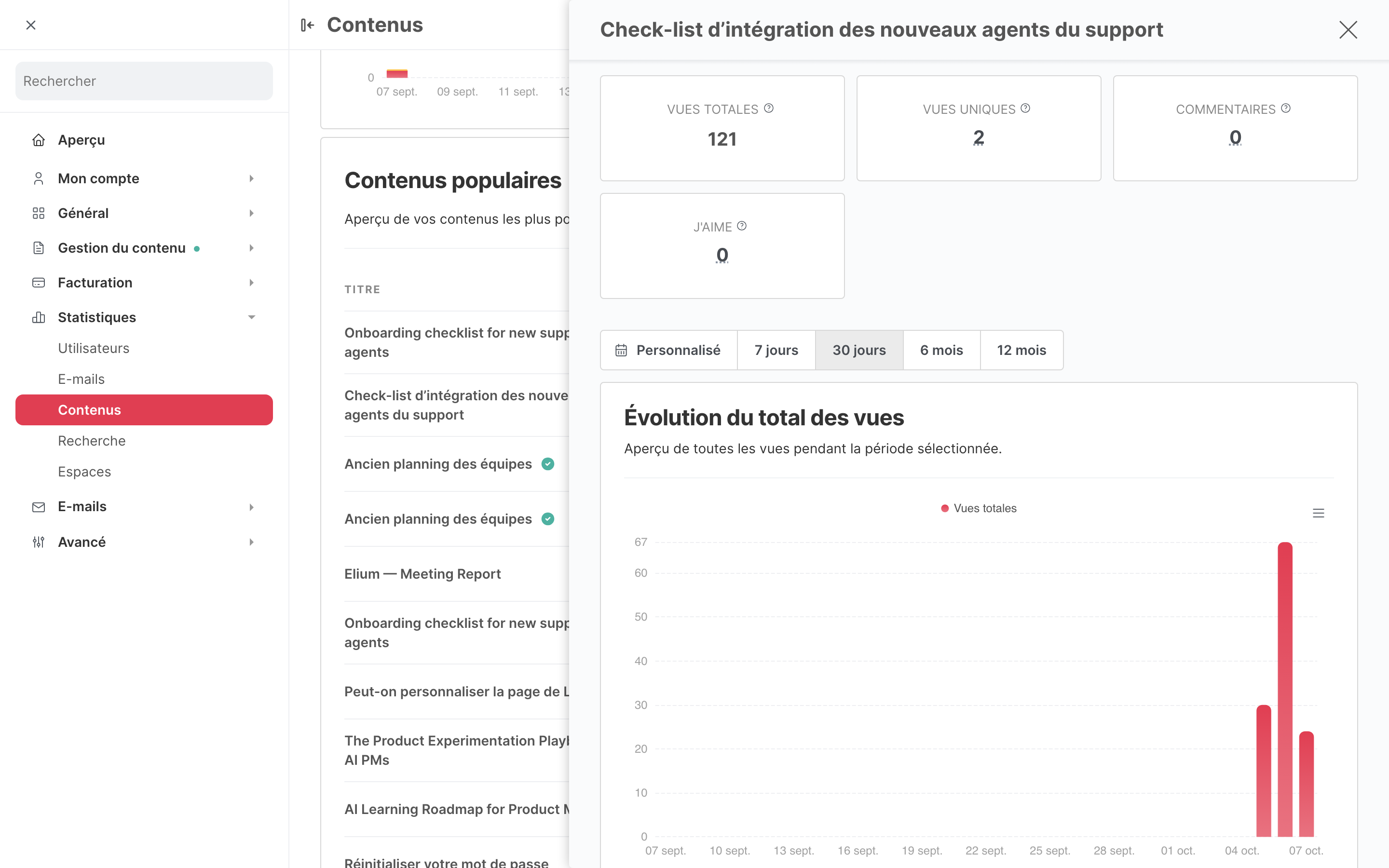Screen dimensions: 1389x868
Task: Select the 12 mois period
Action: pyautogui.click(x=1021, y=350)
